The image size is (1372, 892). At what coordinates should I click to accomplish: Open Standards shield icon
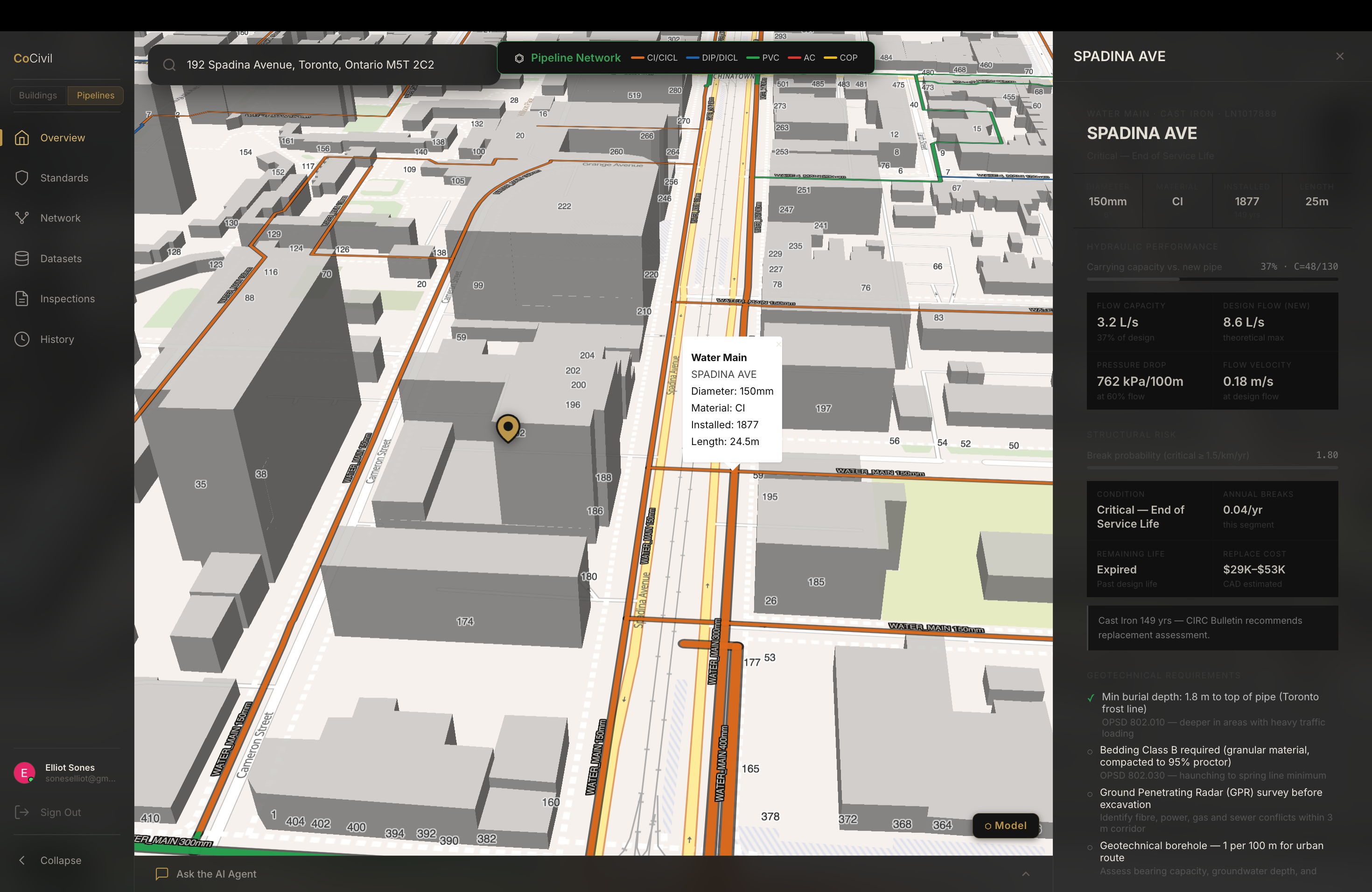pos(22,178)
